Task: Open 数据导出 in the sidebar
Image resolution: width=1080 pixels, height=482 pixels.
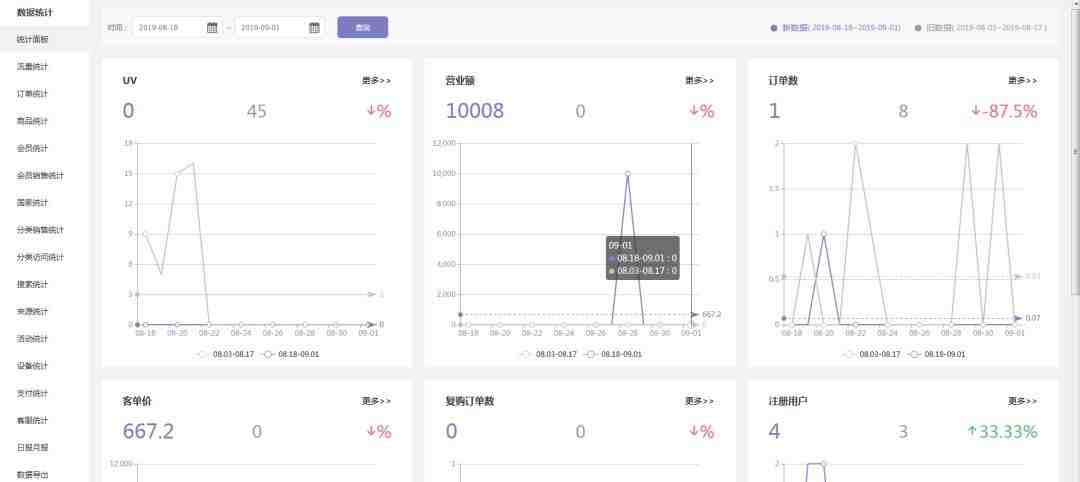Action: tap(32, 474)
